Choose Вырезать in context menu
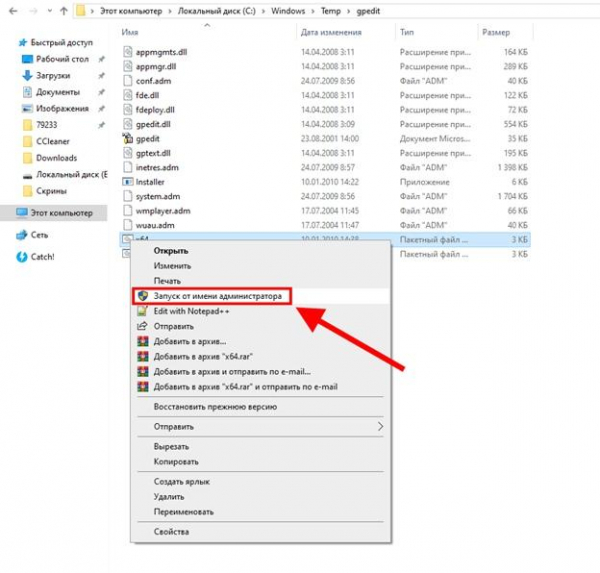 click(171, 446)
